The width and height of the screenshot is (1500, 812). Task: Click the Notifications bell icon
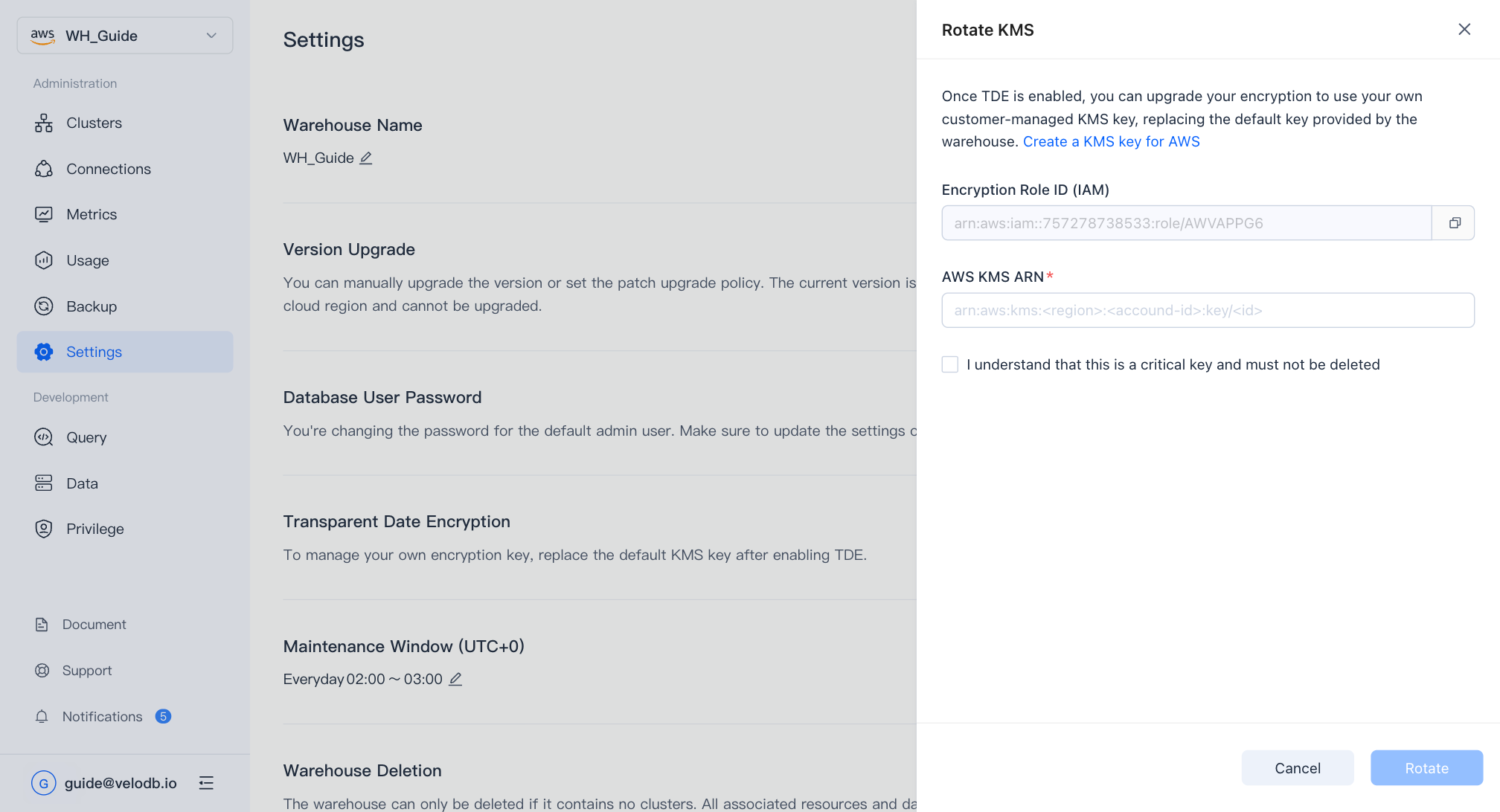pos(42,717)
